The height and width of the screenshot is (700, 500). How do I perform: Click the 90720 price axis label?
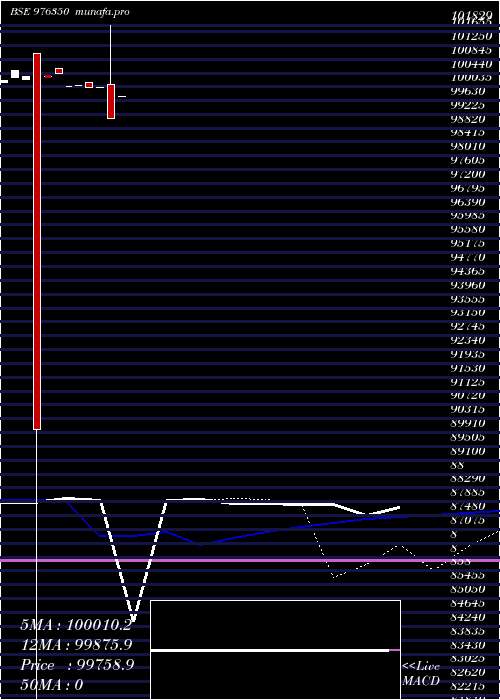pos(468,396)
